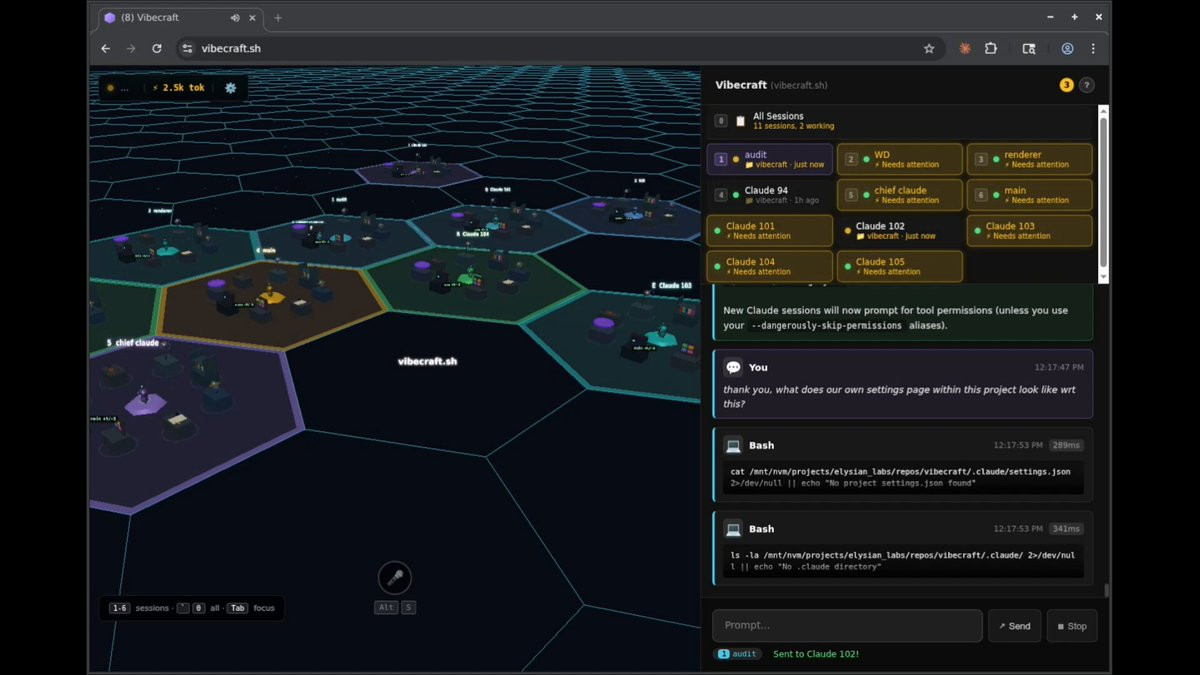Click the orange extension icon in the toolbar
Screen dimensions: 1200x675
pos(965,48)
